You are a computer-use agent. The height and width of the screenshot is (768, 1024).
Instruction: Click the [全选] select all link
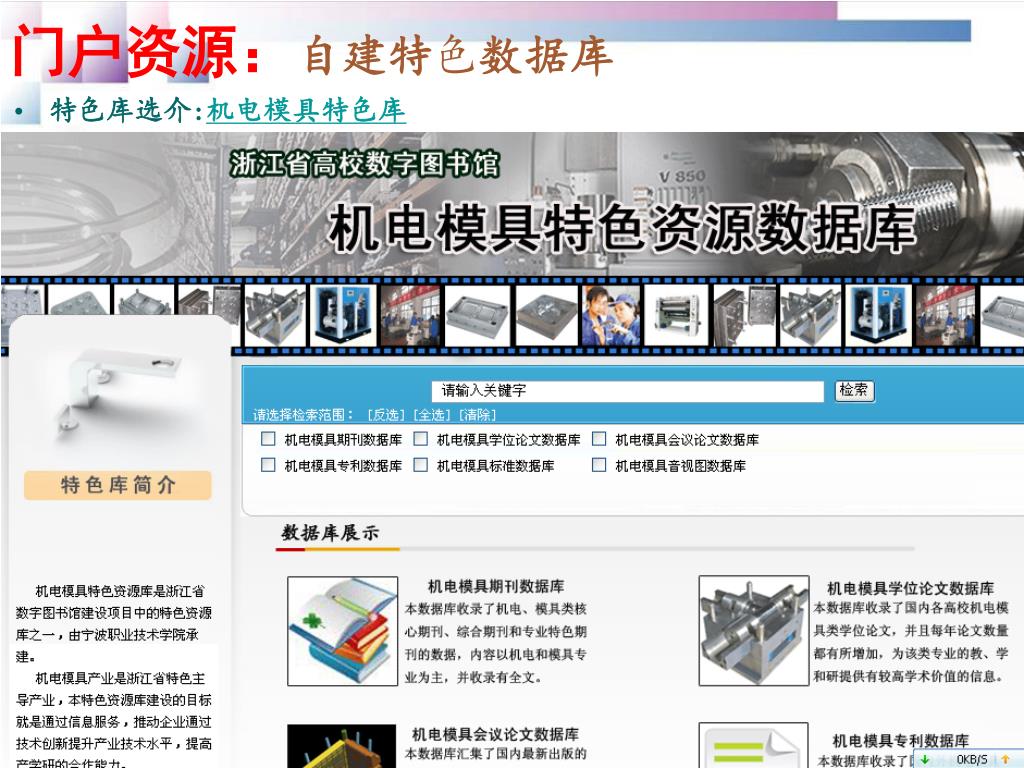pyautogui.click(x=432, y=415)
